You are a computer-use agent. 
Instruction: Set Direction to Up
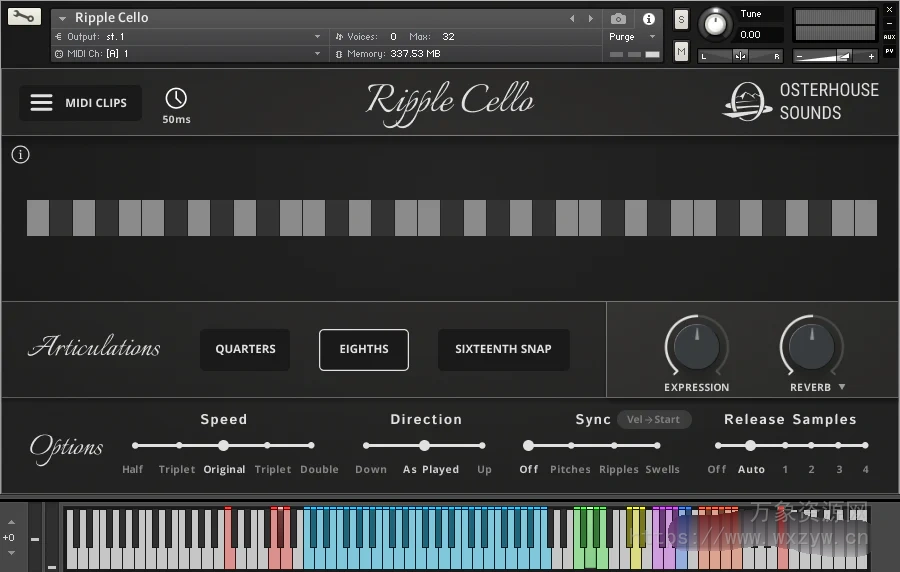(484, 469)
